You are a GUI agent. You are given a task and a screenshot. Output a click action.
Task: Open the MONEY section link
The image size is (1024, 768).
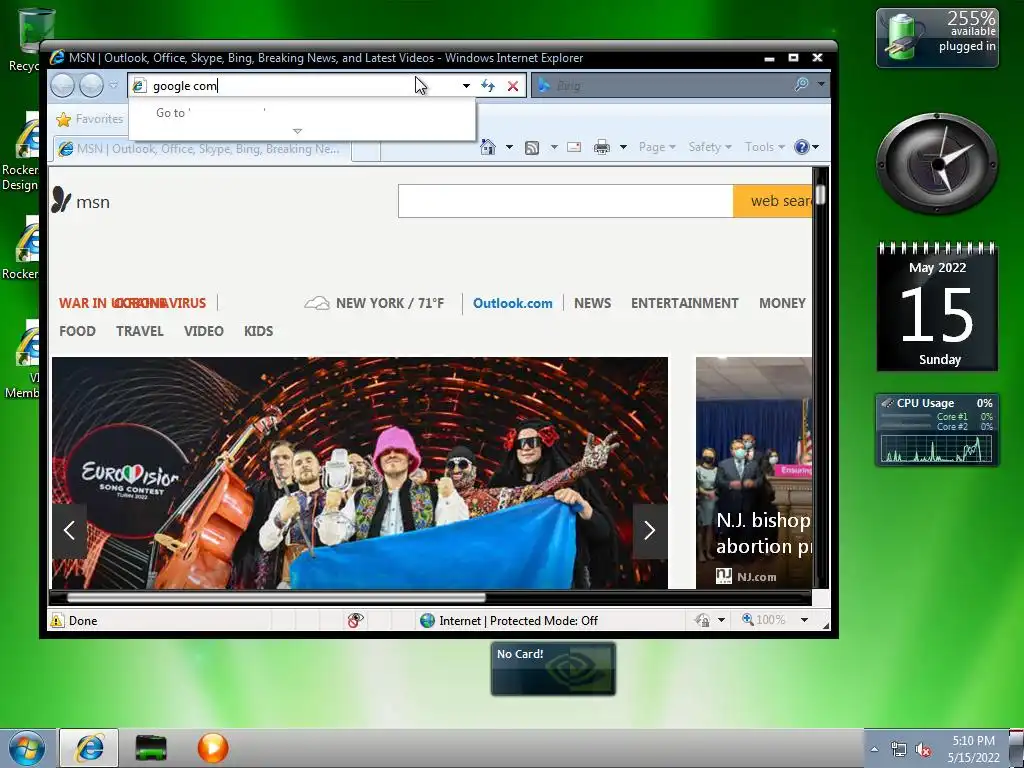pos(782,303)
